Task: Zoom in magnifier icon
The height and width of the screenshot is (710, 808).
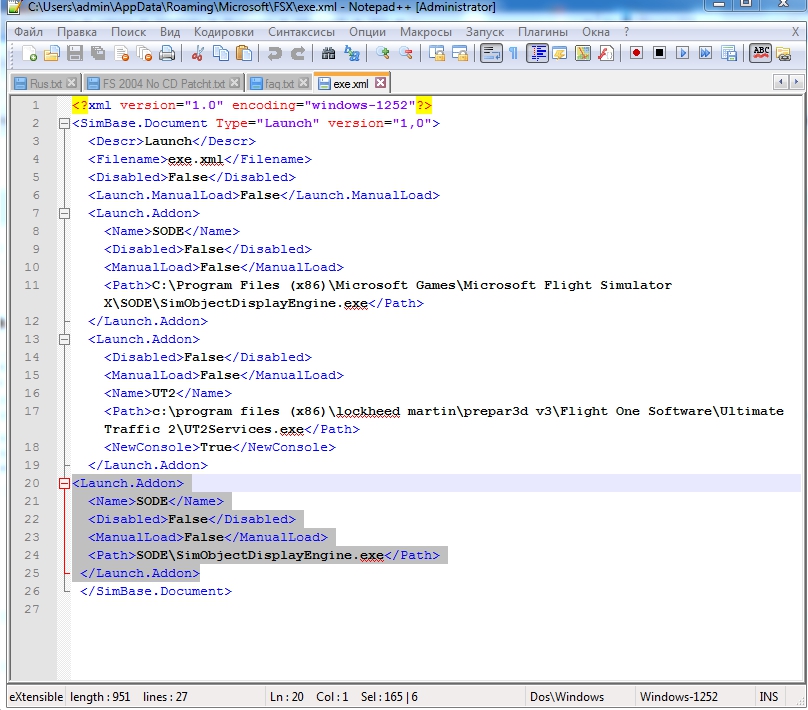Action: (382, 53)
